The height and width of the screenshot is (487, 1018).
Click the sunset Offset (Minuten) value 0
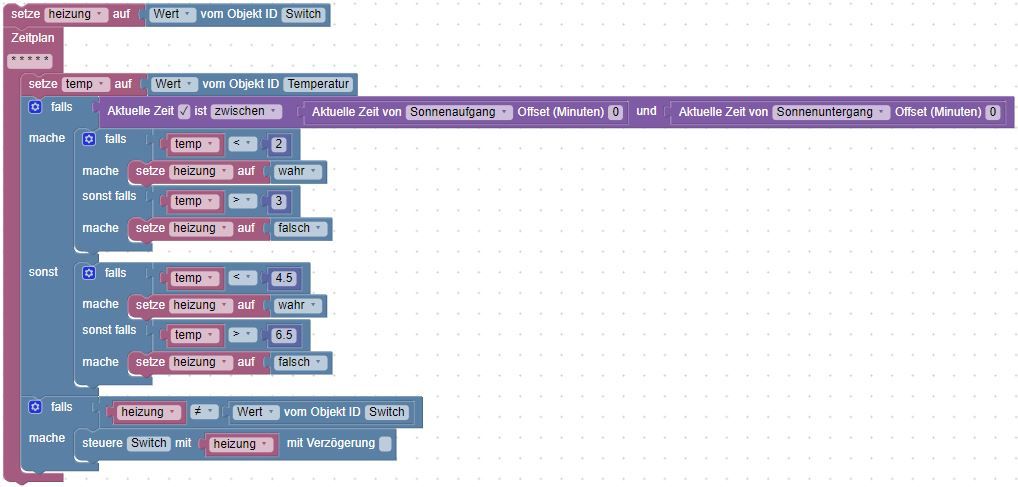point(992,112)
